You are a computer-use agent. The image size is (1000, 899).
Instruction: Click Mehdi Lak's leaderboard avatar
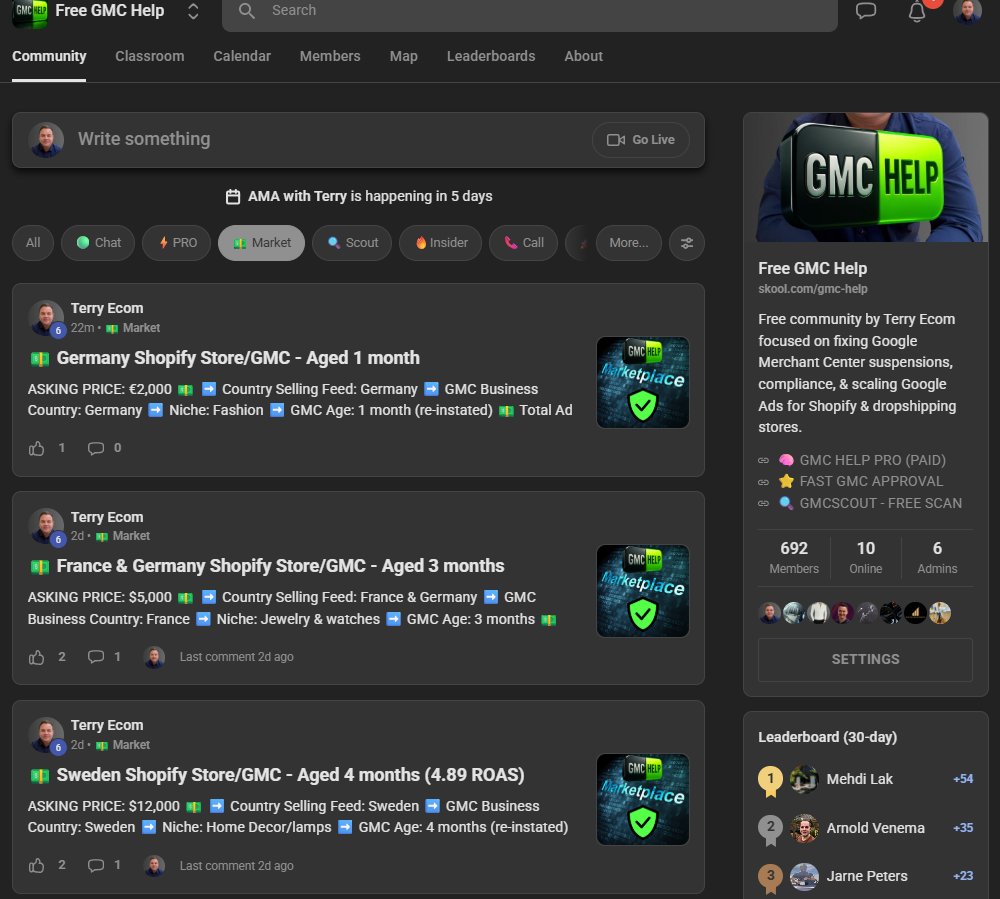click(804, 779)
